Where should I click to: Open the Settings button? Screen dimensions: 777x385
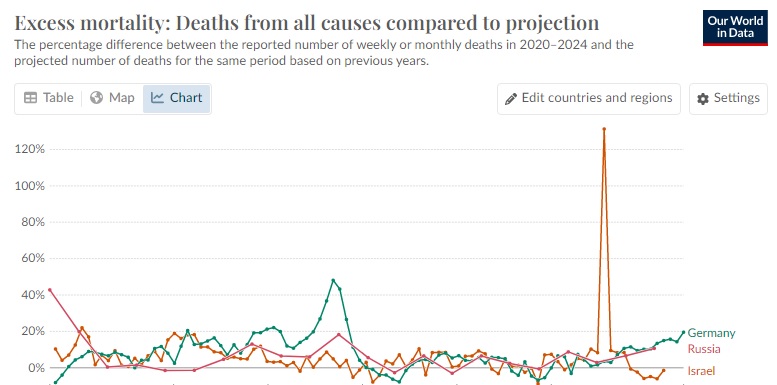coord(728,99)
